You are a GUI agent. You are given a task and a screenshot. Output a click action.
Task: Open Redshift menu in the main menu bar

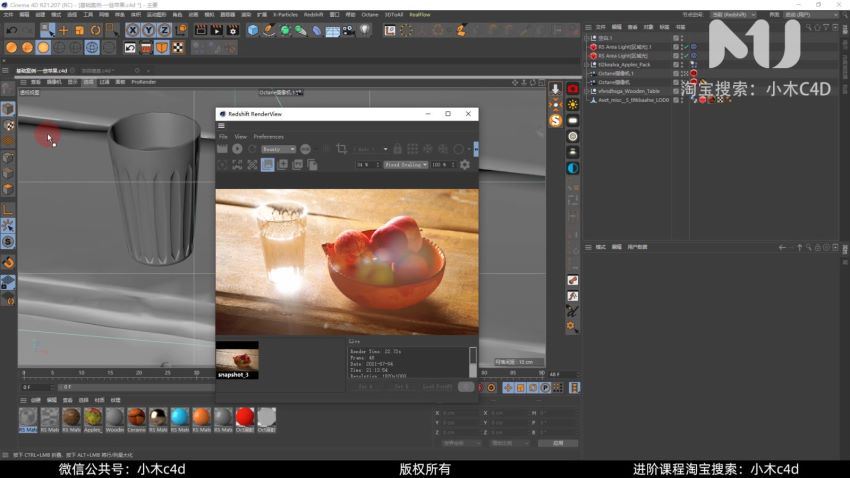[x=313, y=15]
